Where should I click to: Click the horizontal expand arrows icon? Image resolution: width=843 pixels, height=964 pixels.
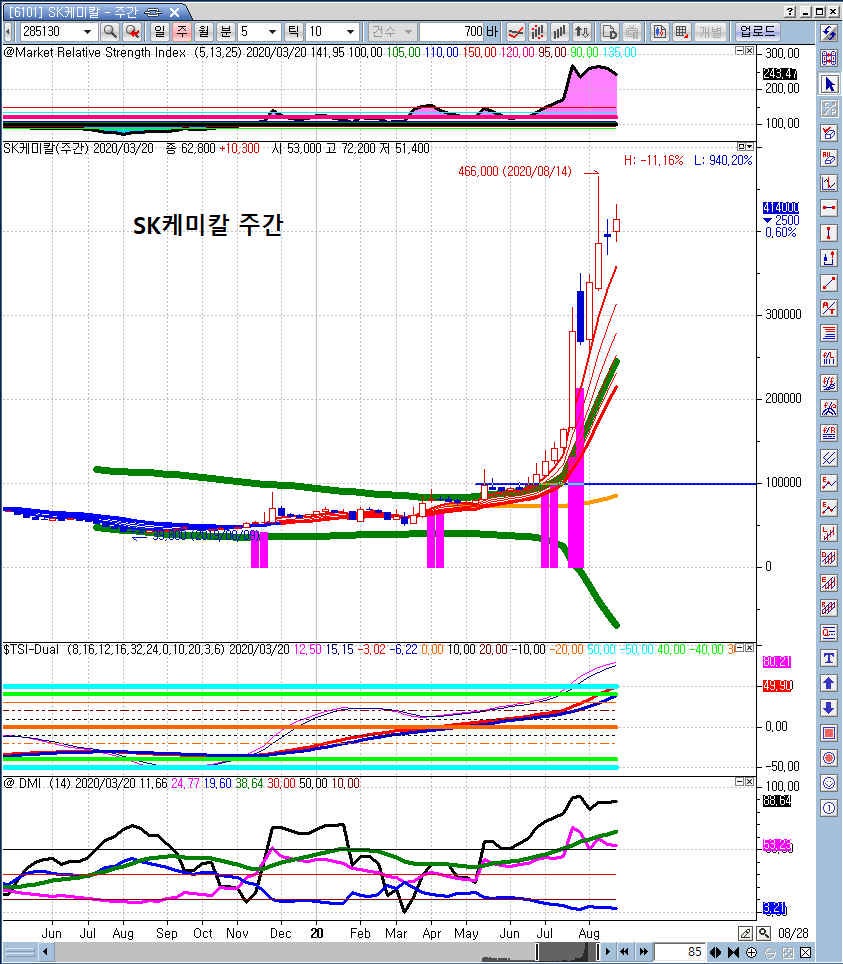click(x=716, y=952)
